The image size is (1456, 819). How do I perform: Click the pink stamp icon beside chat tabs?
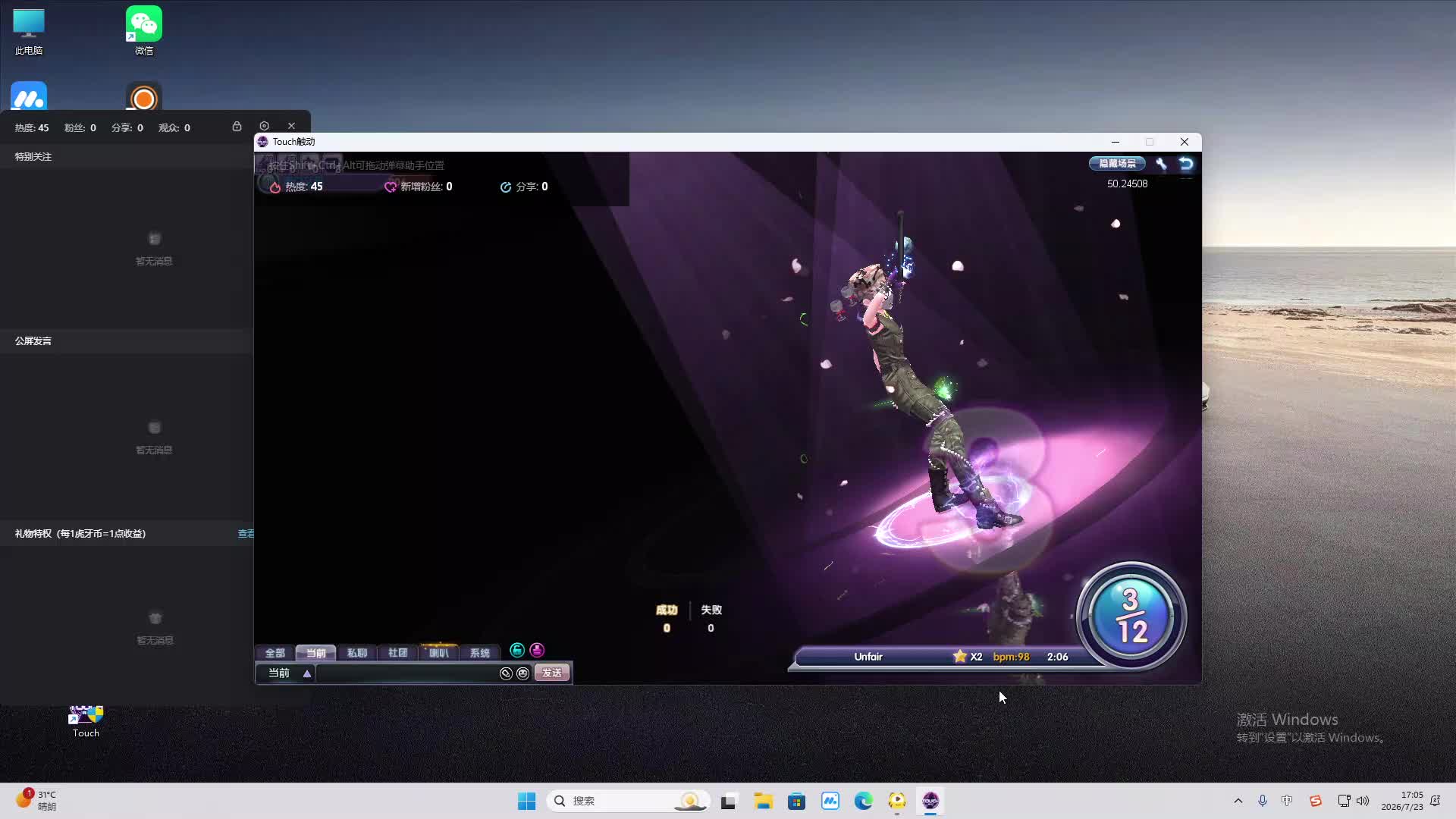(x=537, y=650)
